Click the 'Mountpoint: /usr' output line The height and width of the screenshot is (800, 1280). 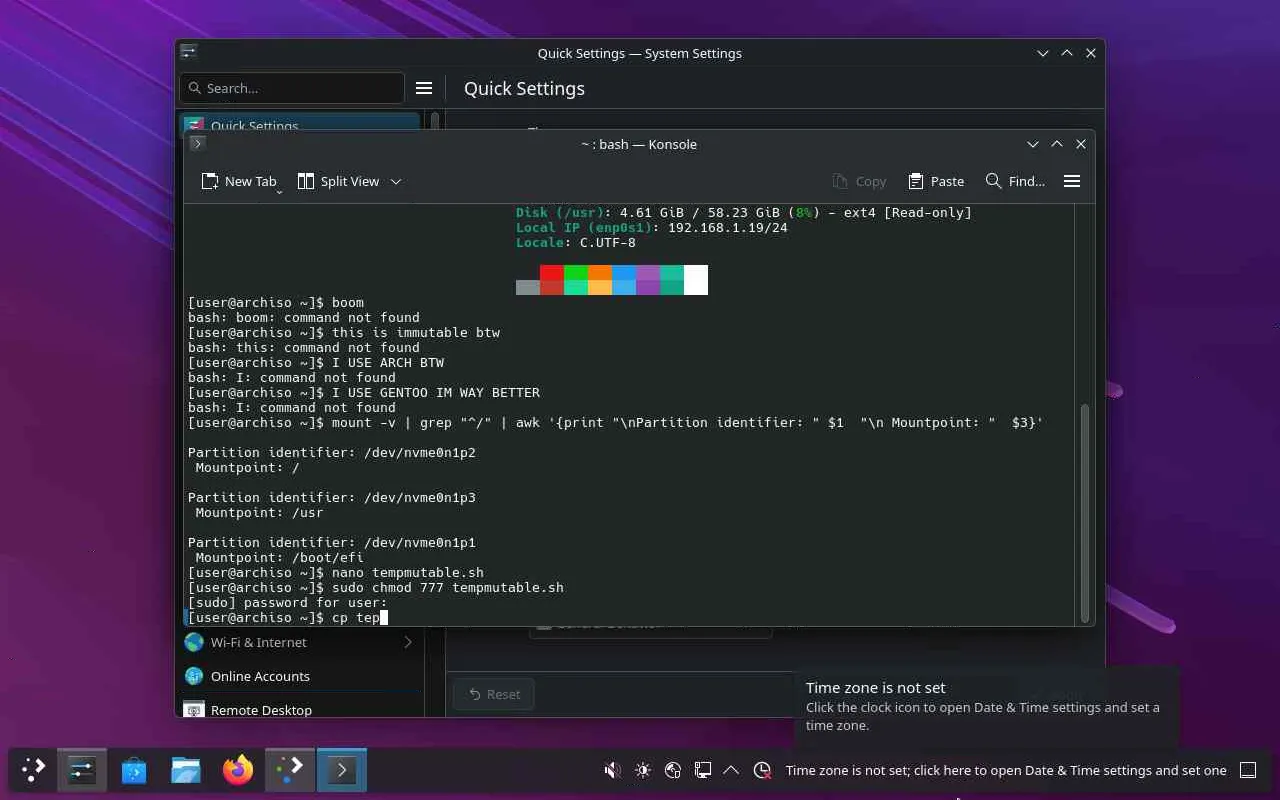click(260, 512)
